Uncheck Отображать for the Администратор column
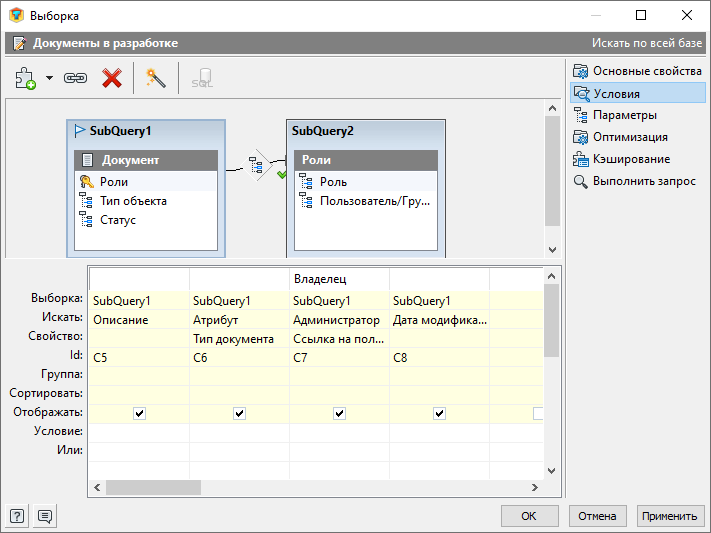 [x=339, y=413]
